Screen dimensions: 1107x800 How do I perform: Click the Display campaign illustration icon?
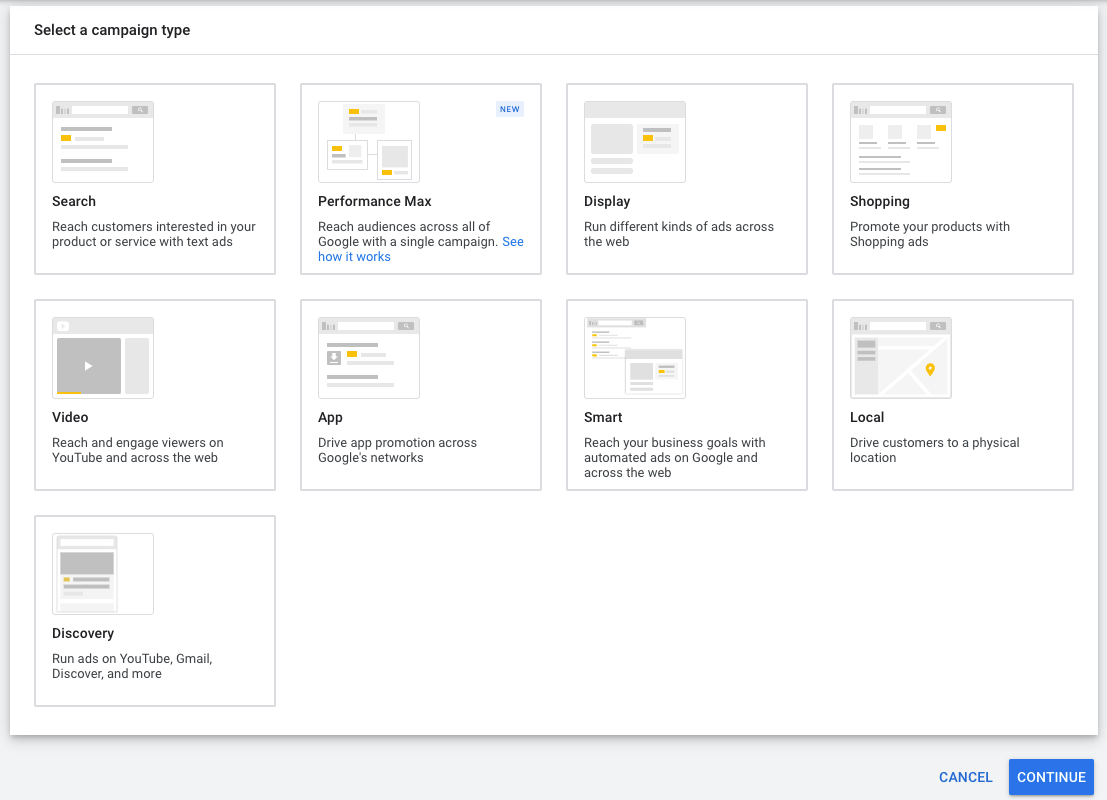click(x=635, y=142)
